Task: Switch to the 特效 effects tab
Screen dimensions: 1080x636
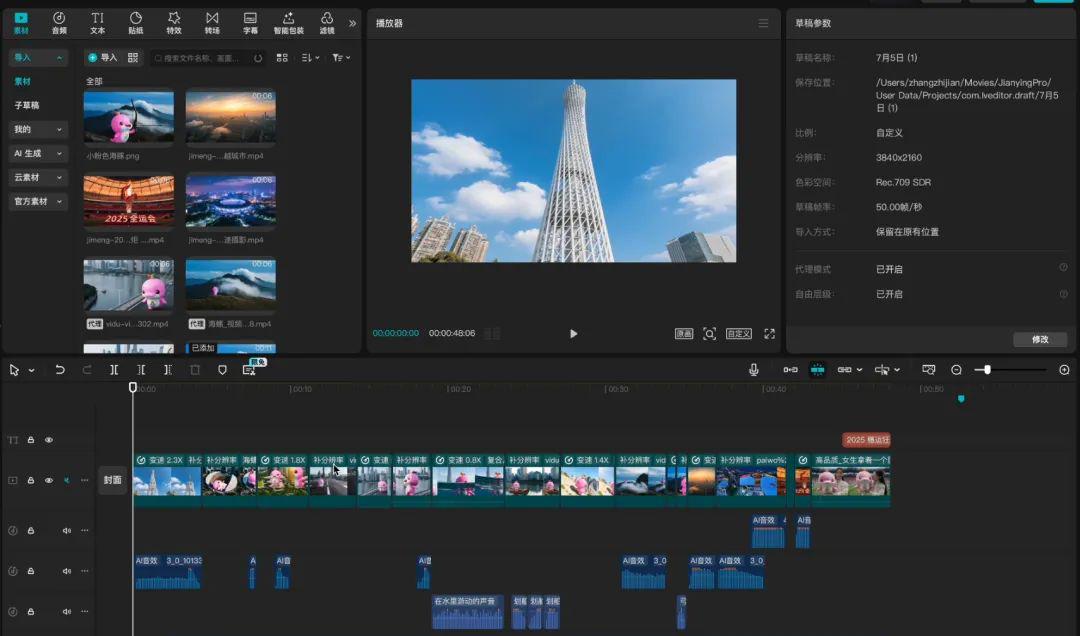Action: click(x=173, y=23)
